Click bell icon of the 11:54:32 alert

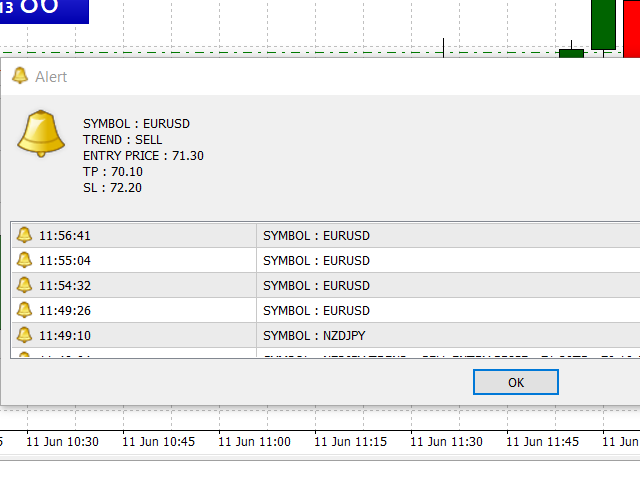[25, 285]
